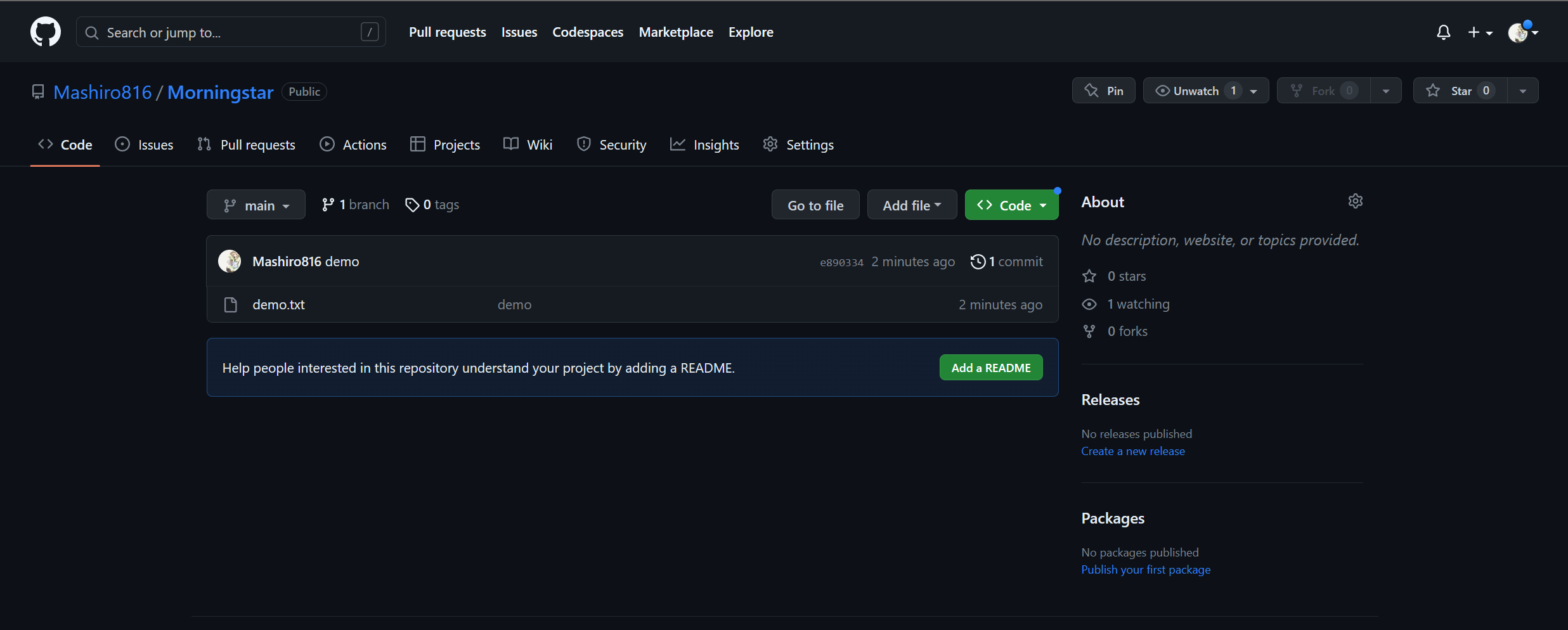The width and height of the screenshot is (1568, 630).
Task: Click the notifications bell icon
Action: pos(1444,32)
